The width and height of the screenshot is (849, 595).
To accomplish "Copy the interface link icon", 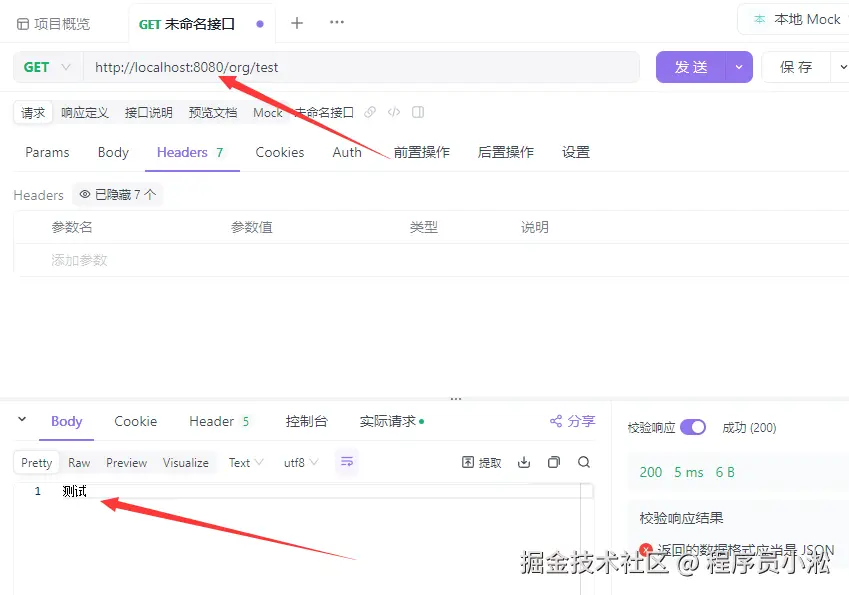I will click(370, 112).
